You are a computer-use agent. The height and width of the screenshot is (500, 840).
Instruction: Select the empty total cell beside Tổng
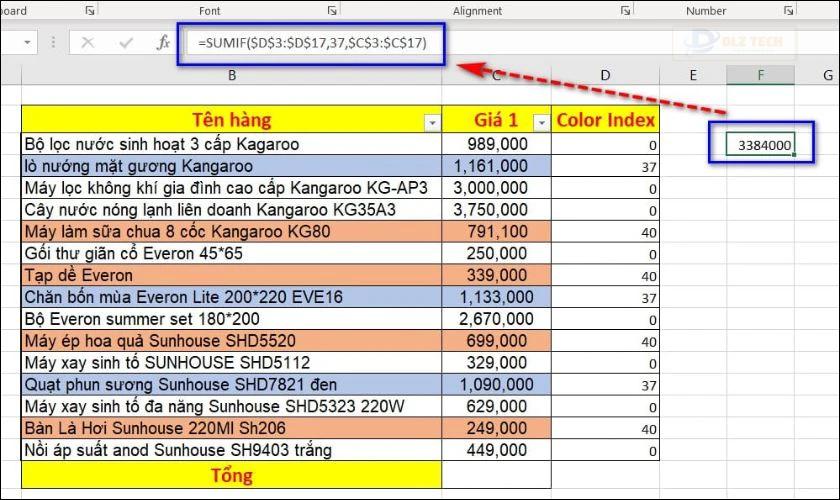497,475
